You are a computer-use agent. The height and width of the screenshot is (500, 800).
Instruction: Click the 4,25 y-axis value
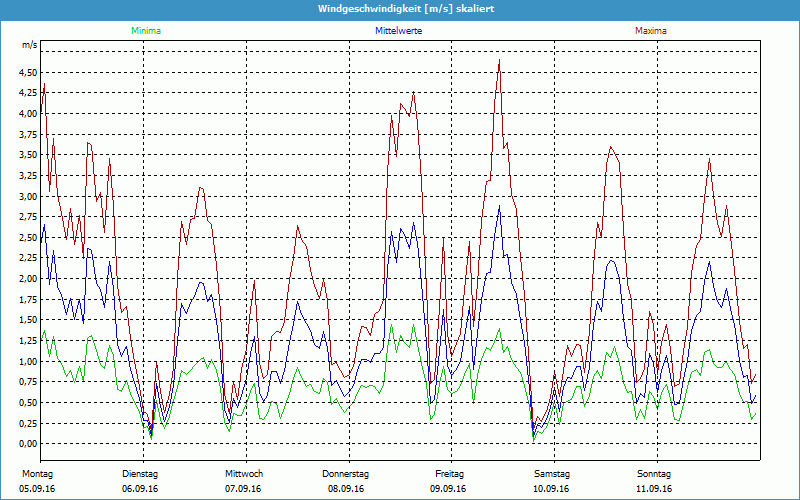[x=28, y=93]
